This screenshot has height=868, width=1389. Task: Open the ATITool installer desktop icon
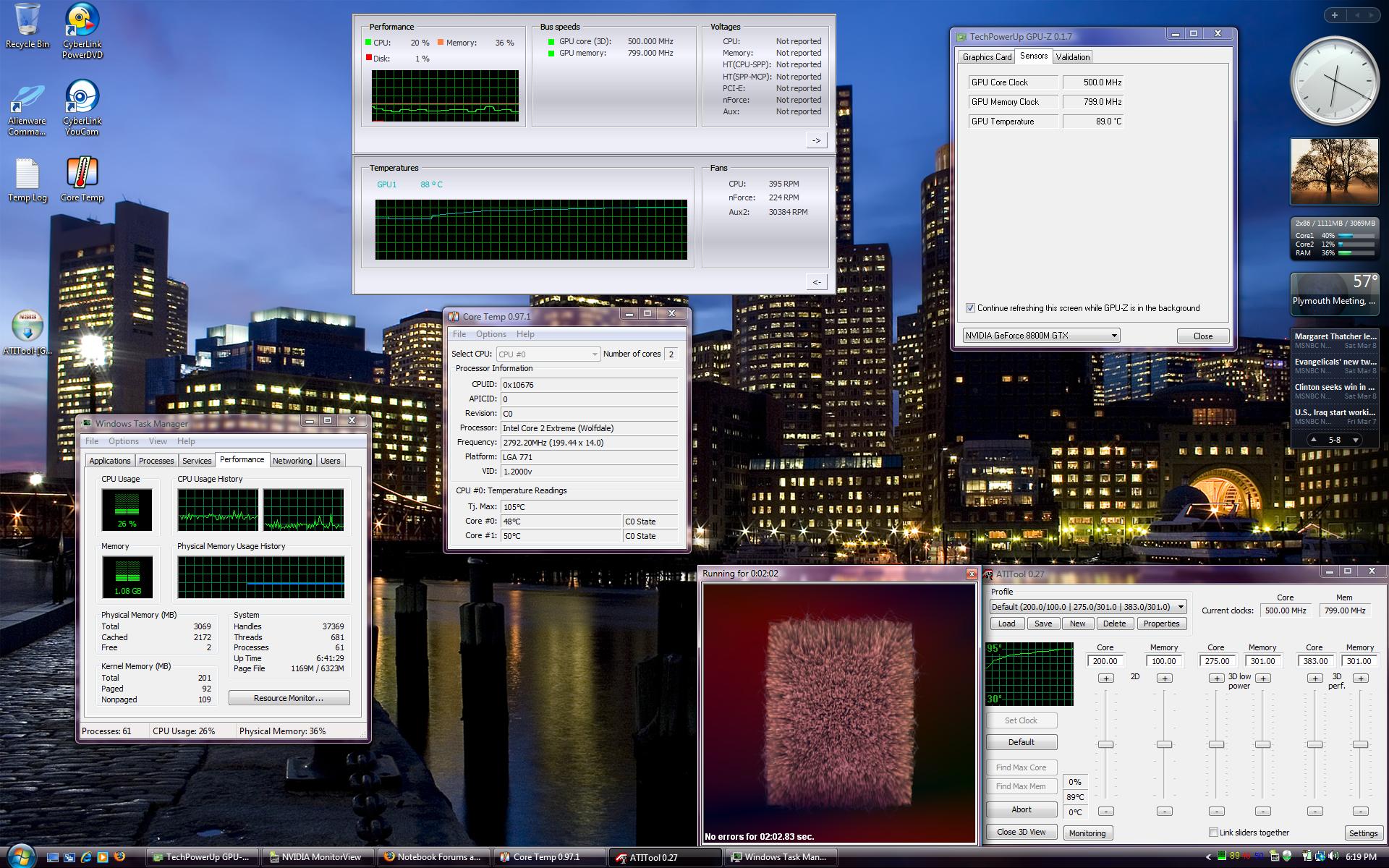[27, 333]
